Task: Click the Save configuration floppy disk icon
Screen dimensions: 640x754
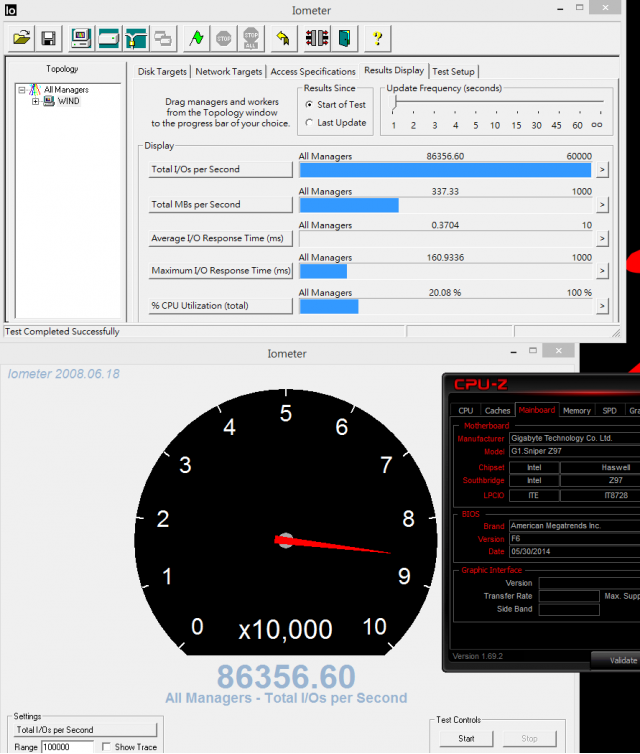Action: pyautogui.click(x=48, y=39)
